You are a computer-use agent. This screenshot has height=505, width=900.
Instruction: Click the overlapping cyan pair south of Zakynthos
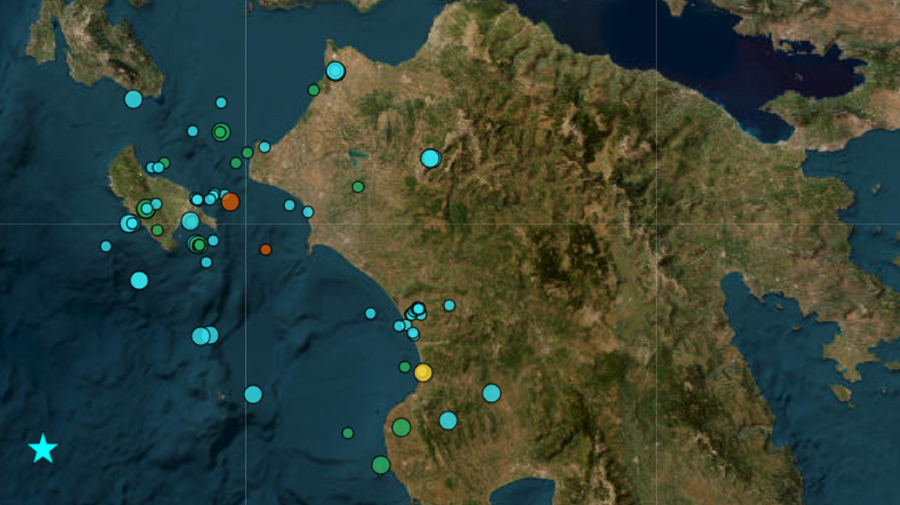tap(205, 336)
